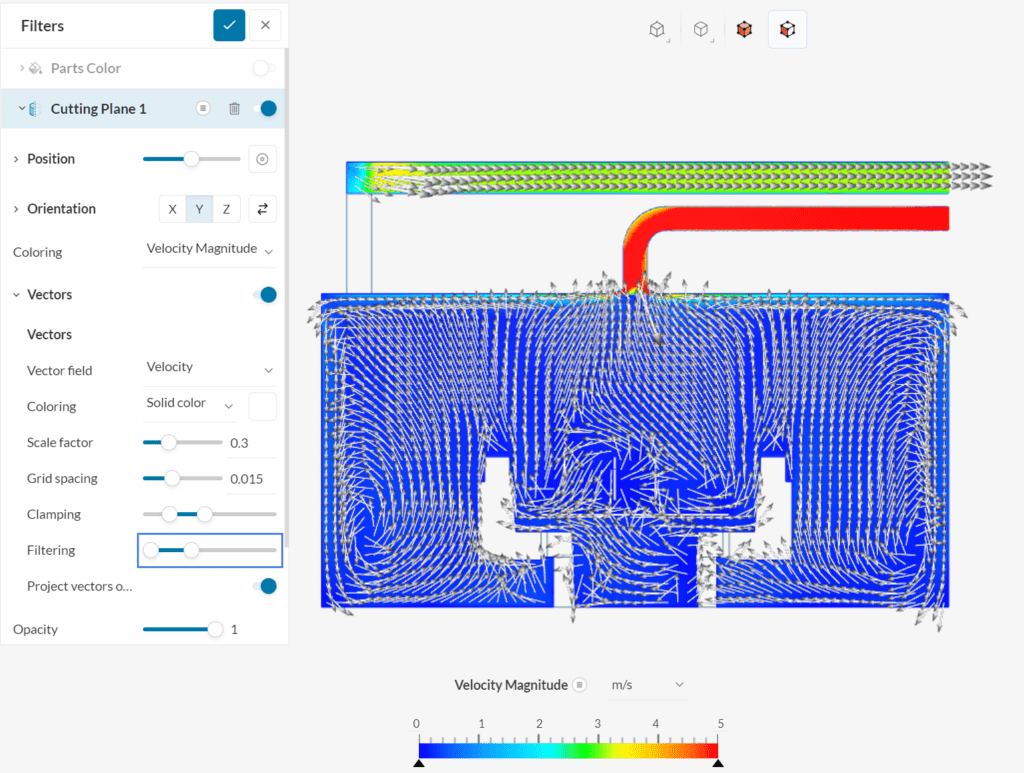
Task: Enable the Parts Color toggle
Action: point(263,68)
